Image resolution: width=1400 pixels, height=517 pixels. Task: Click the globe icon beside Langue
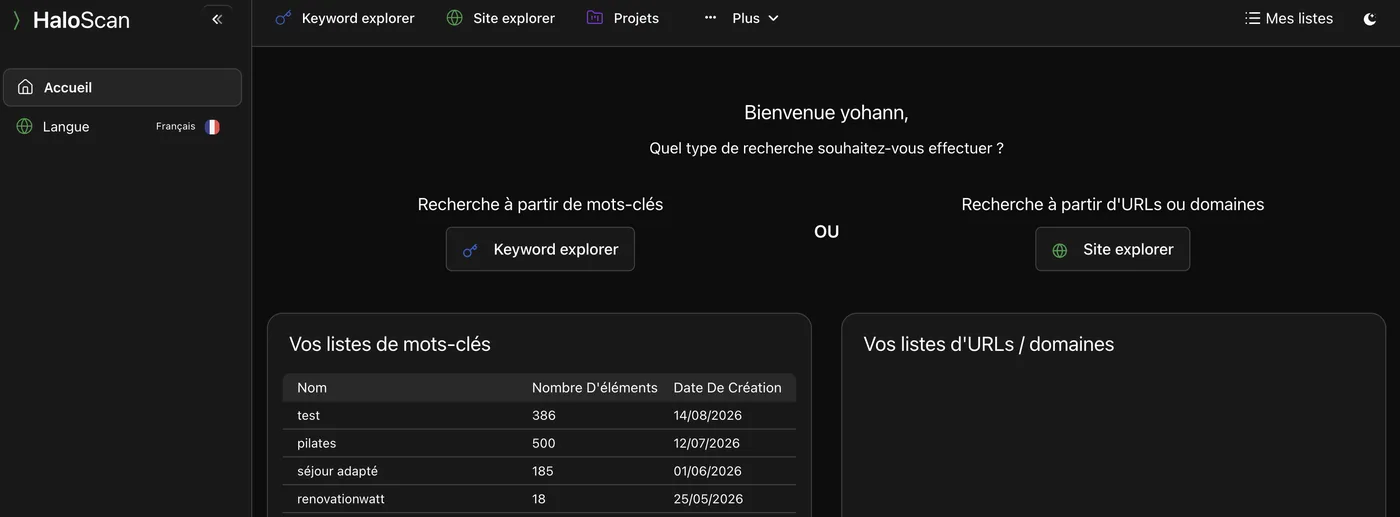[x=25, y=126]
